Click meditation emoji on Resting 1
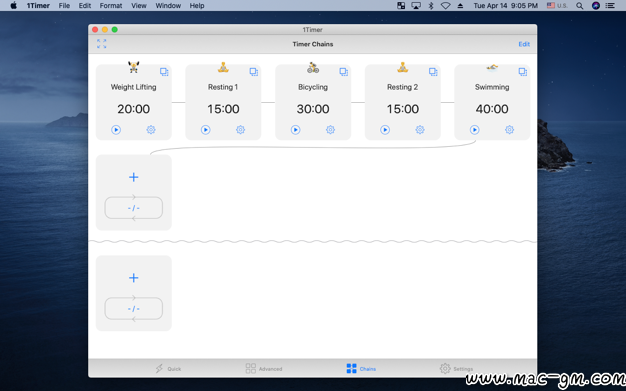The width and height of the screenshot is (626, 391). 223,67
